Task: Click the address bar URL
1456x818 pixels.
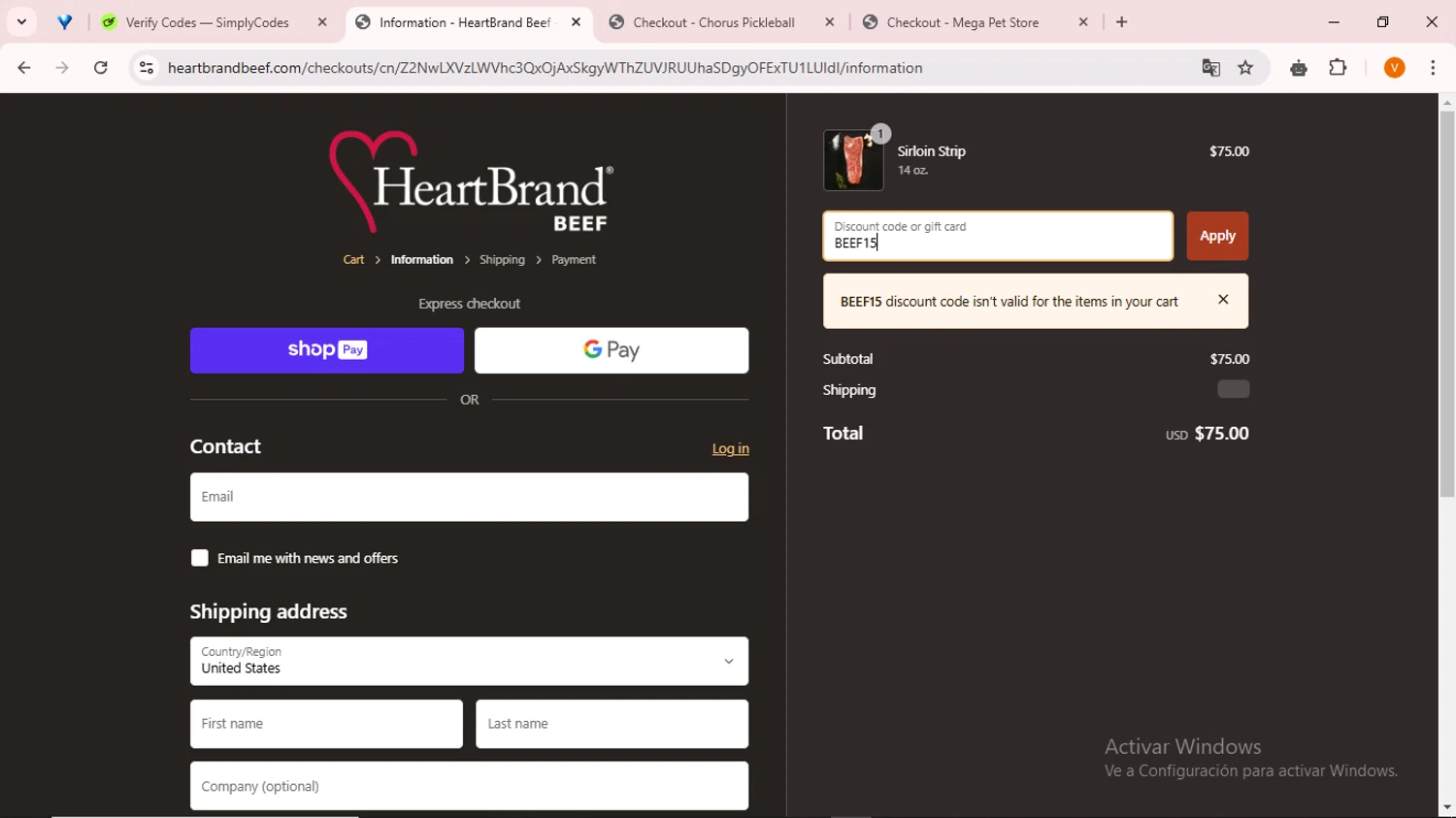Action: 545,68
